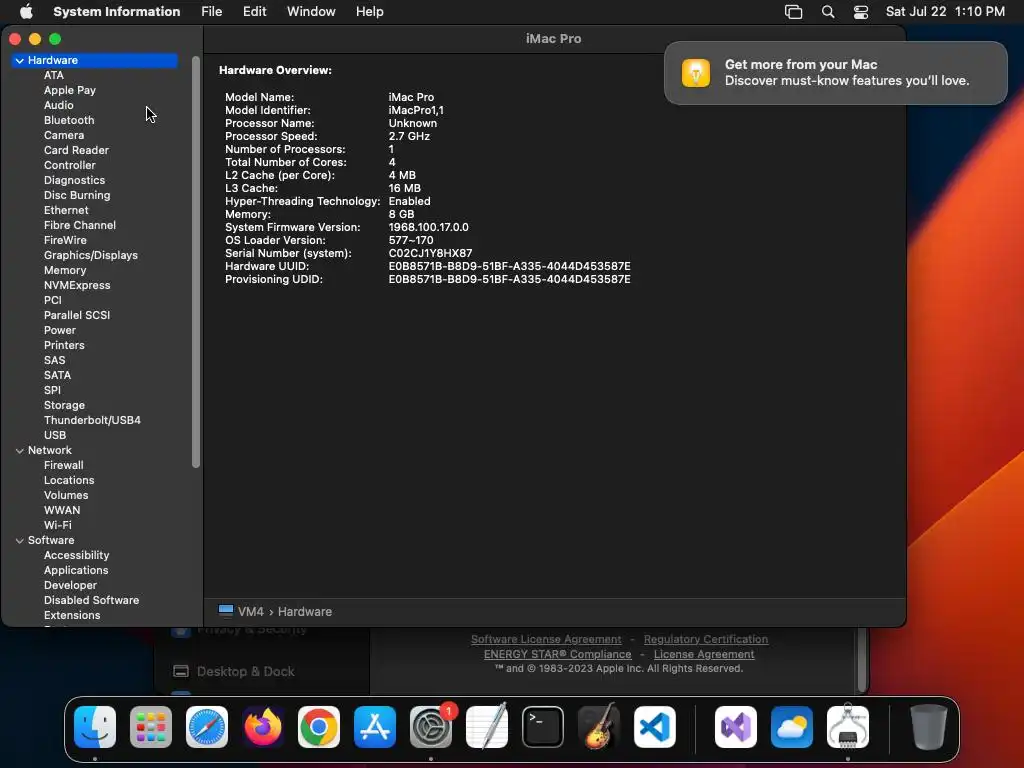
Task: Open Google Chrome in the Dock
Action: pyautogui.click(x=319, y=727)
